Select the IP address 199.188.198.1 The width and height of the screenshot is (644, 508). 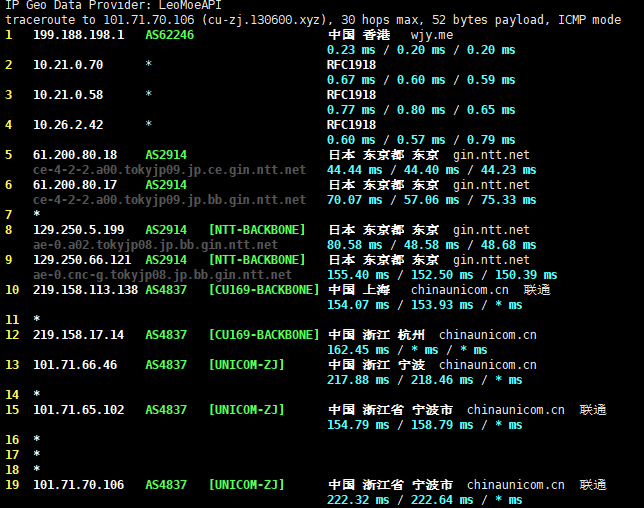tap(78, 35)
